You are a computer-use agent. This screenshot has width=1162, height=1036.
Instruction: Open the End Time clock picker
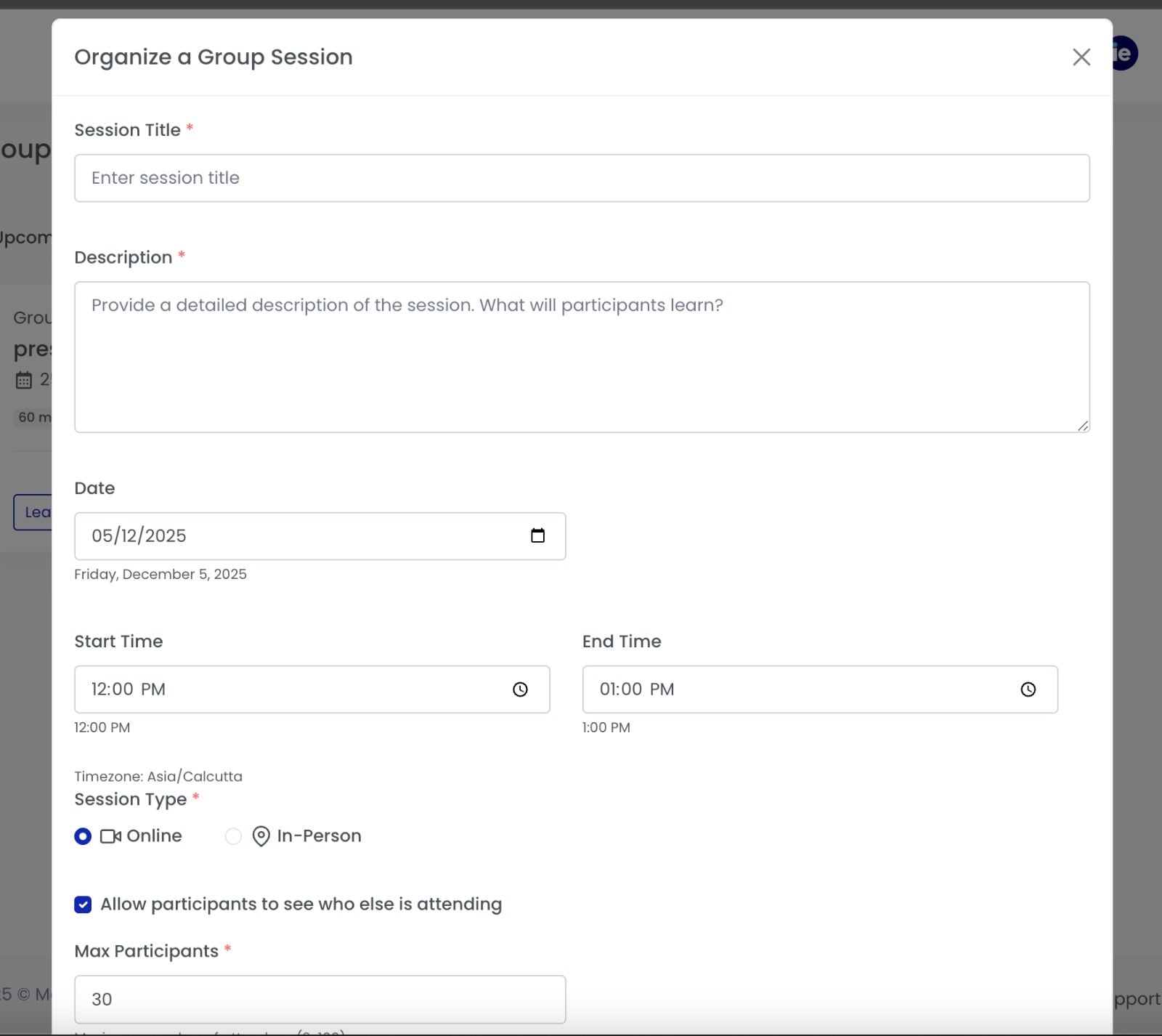pyautogui.click(x=1028, y=689)
